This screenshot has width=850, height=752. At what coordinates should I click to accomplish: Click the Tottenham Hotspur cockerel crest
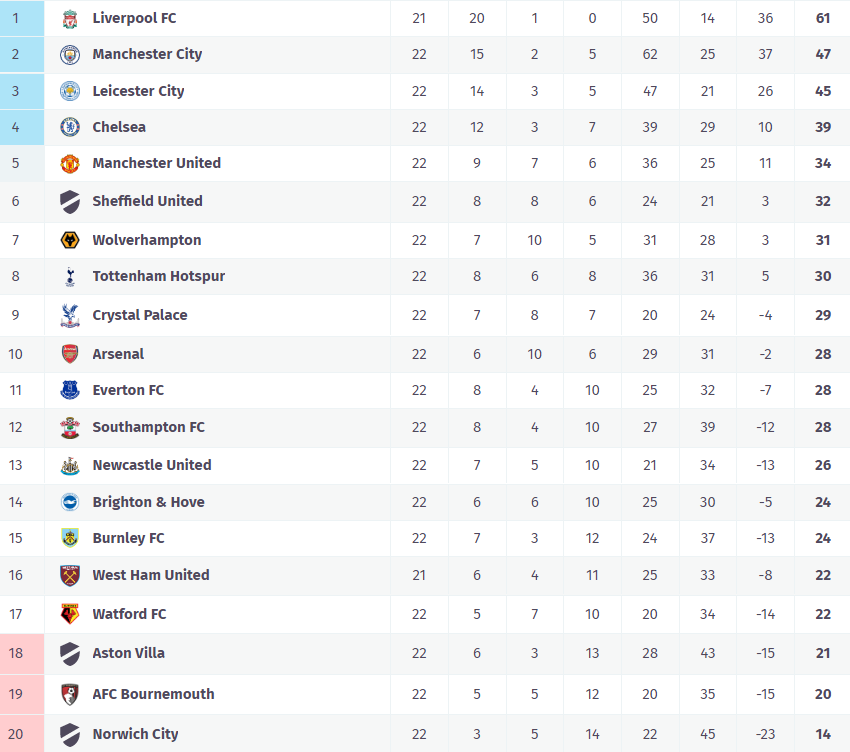69,276
